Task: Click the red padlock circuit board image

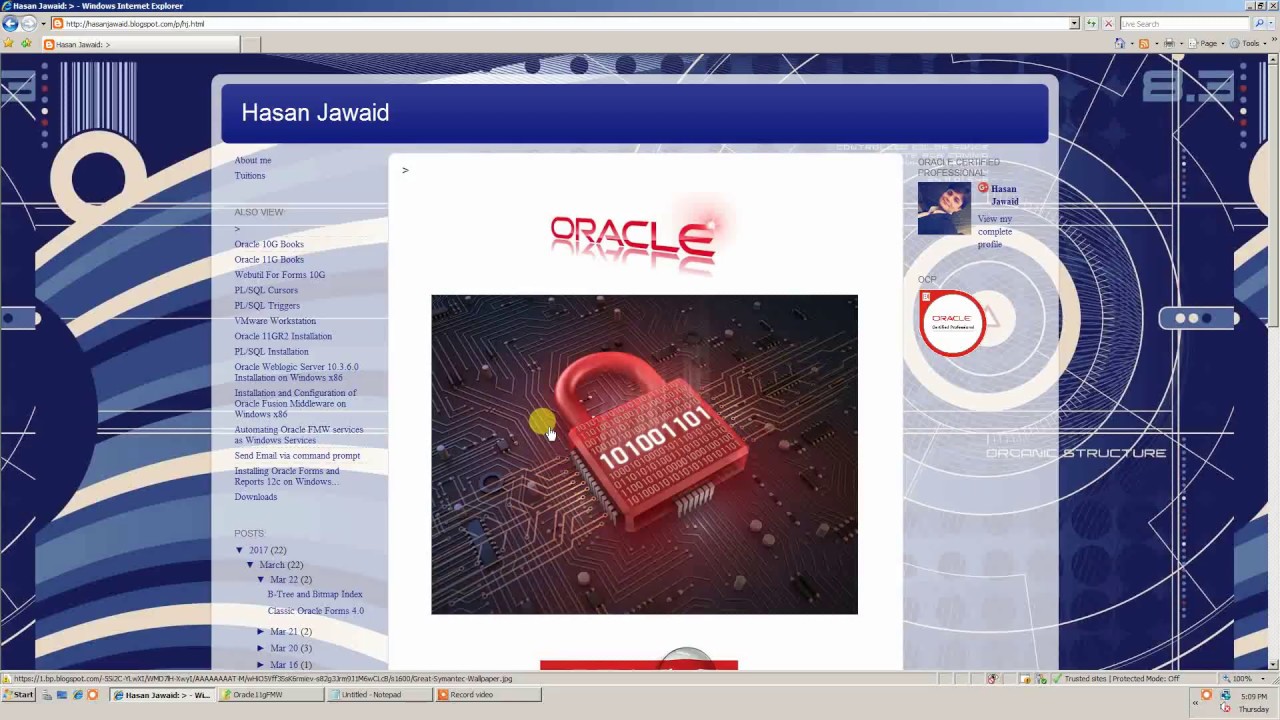Action: point(644,454)
